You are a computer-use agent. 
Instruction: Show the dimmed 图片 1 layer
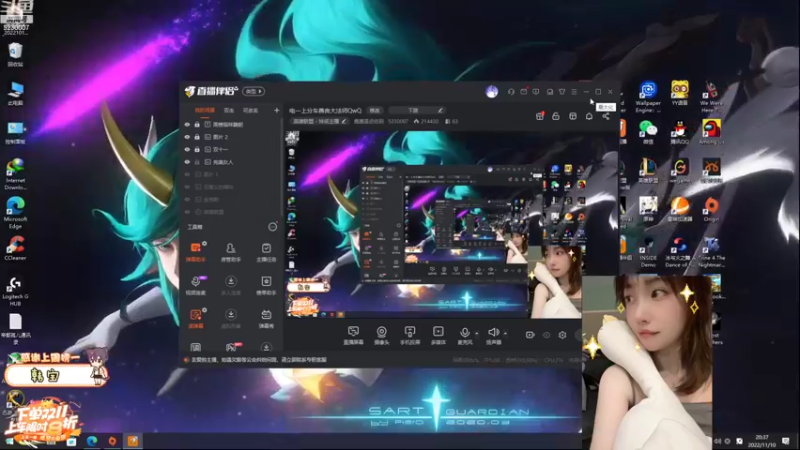[187, 174]
